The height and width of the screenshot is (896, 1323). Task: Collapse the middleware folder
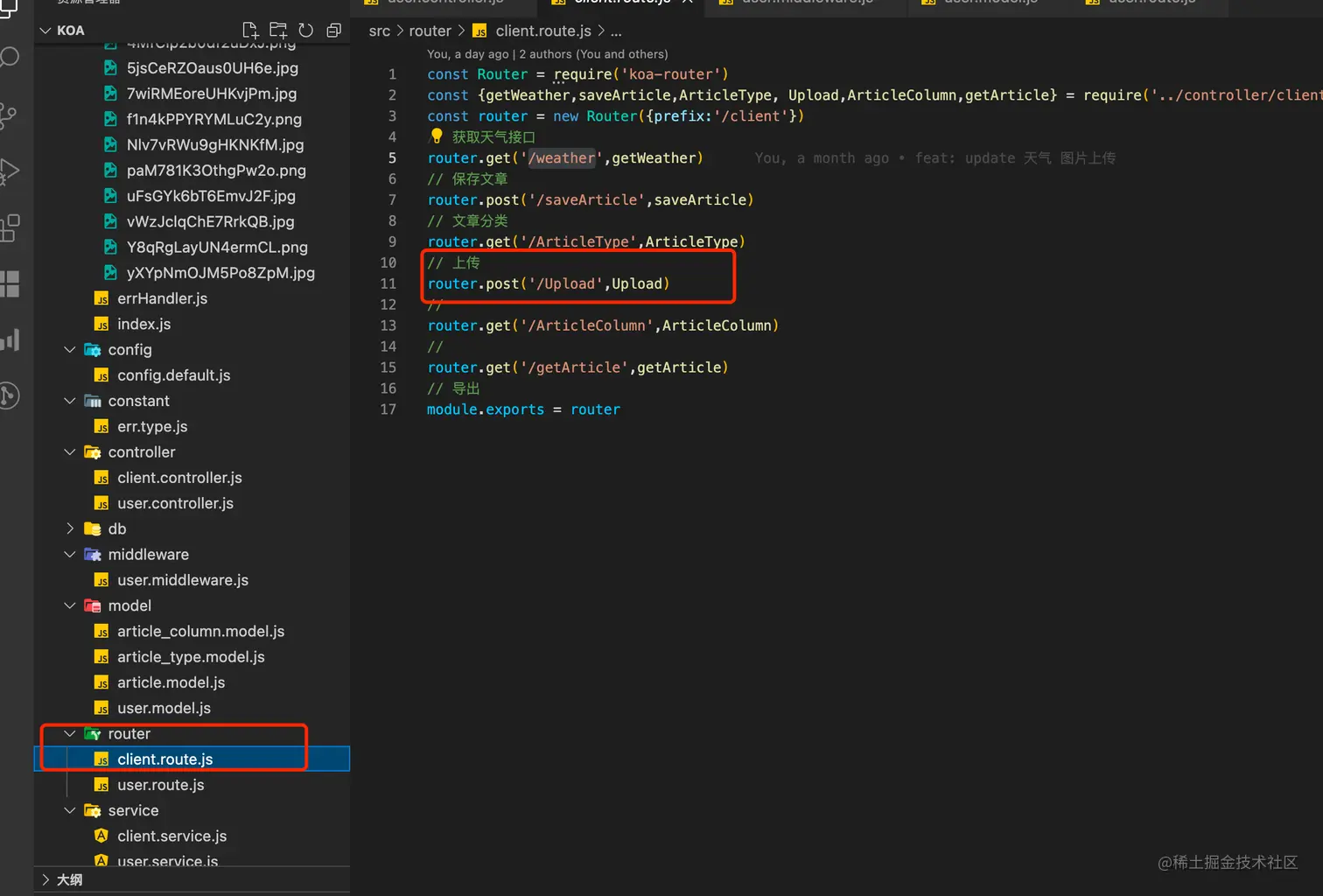pyautogui.click(x=70, y=554)
